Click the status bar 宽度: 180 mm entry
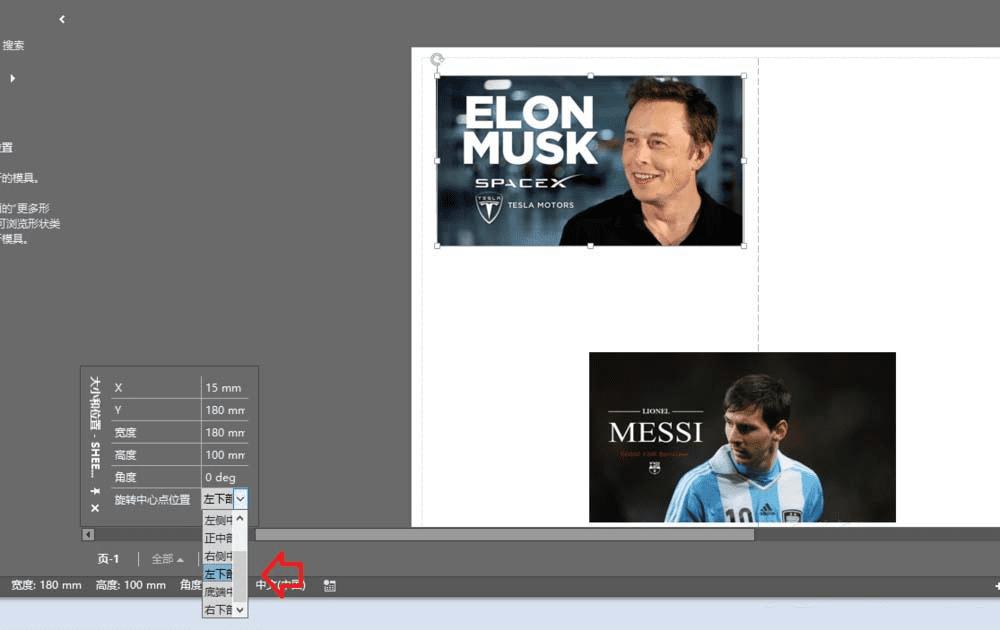 [46, 585]
